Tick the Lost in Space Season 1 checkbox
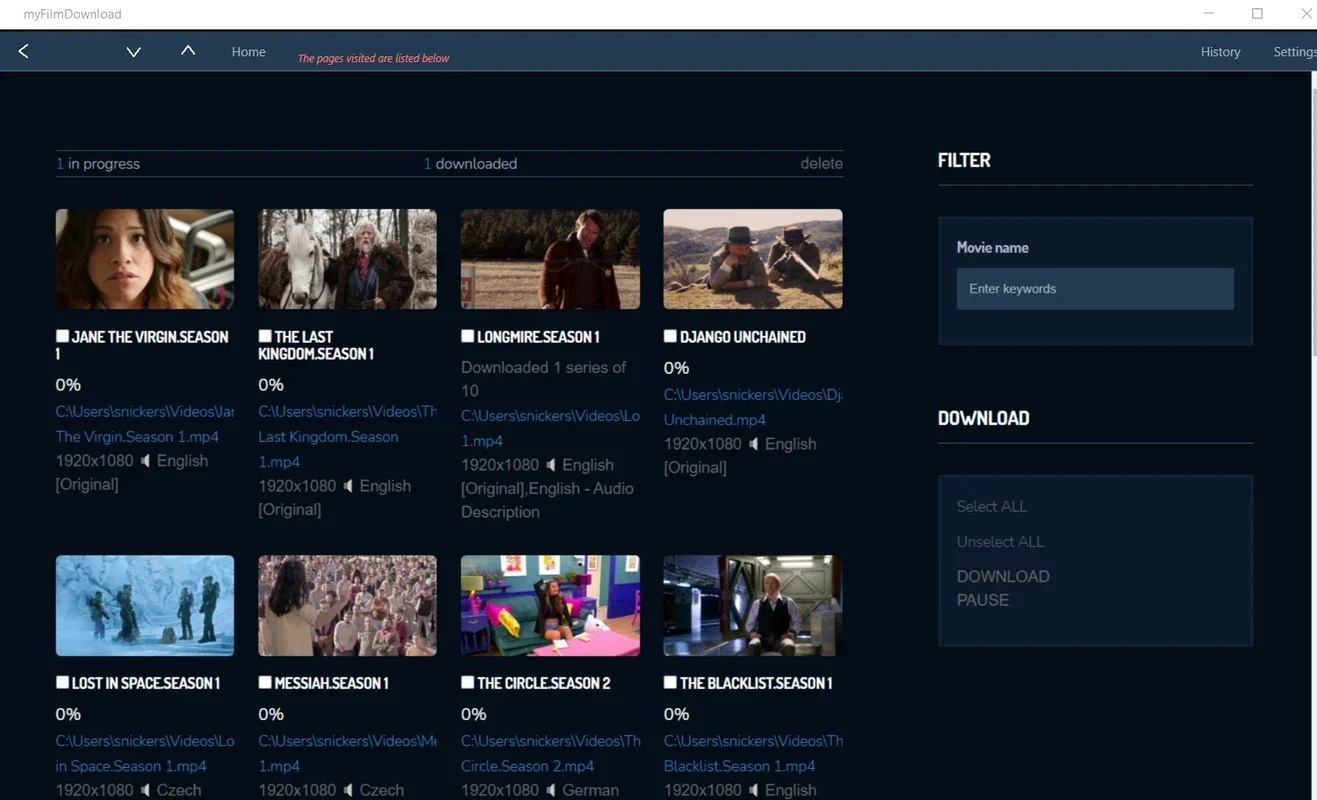Screen dimensions: 1317x800 coord(63,682)
